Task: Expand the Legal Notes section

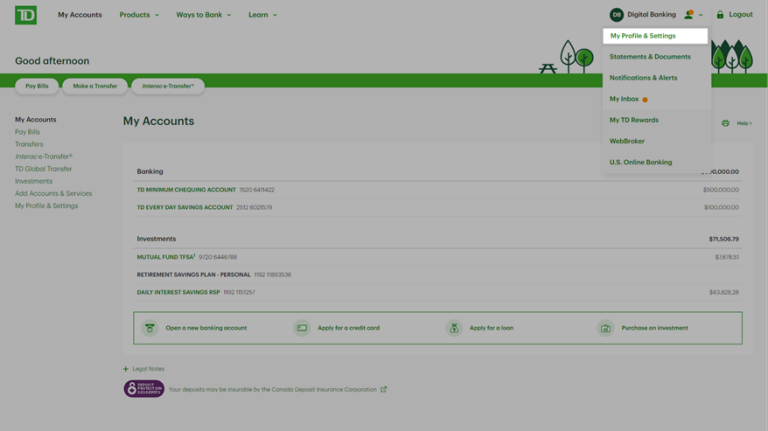Action: tap(143, 369)
